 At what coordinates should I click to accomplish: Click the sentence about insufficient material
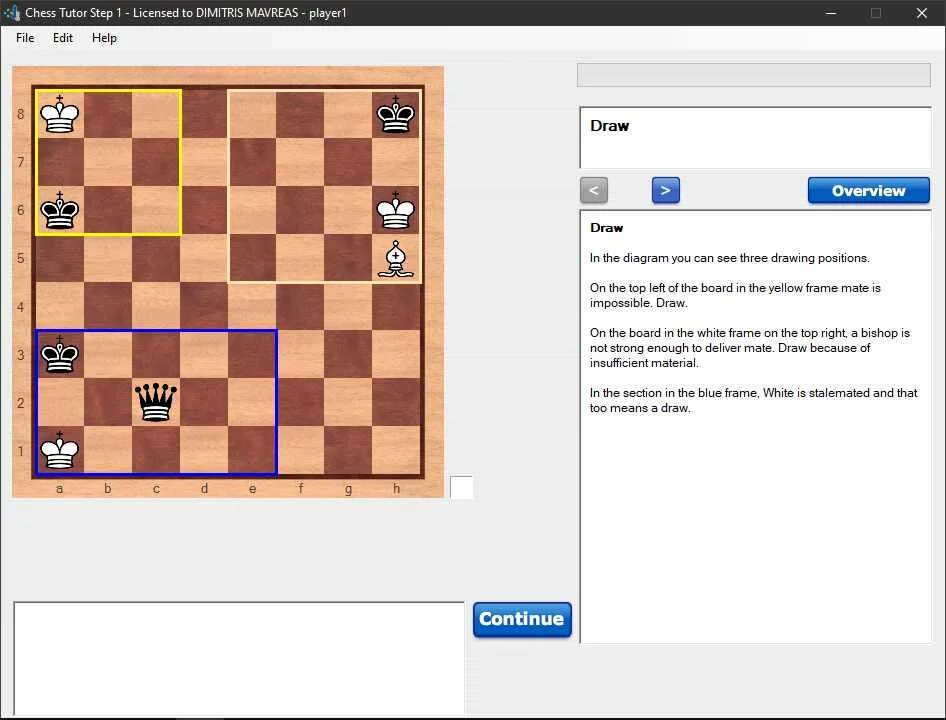(x=749, y=348)
